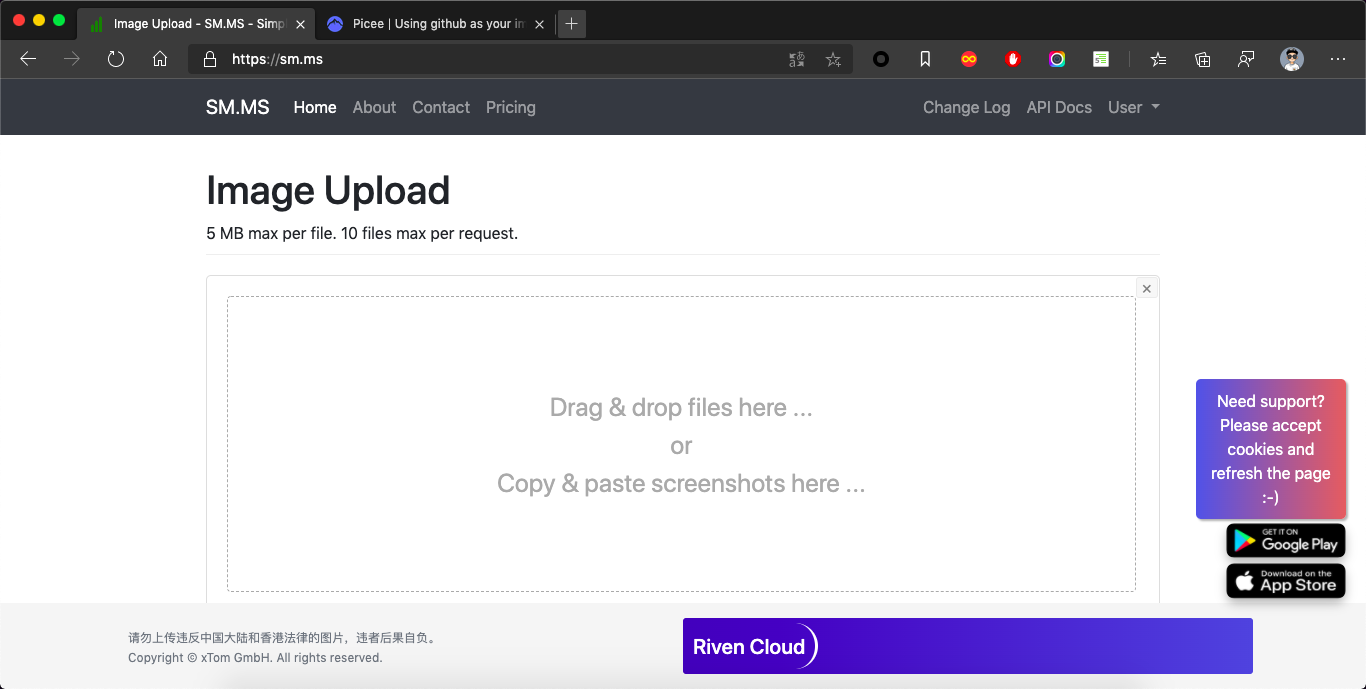The height and width of the screenshot is (689, 1366).
Task: Select the Image Upload - SM.MS tab
Action: tap(196, 24)
